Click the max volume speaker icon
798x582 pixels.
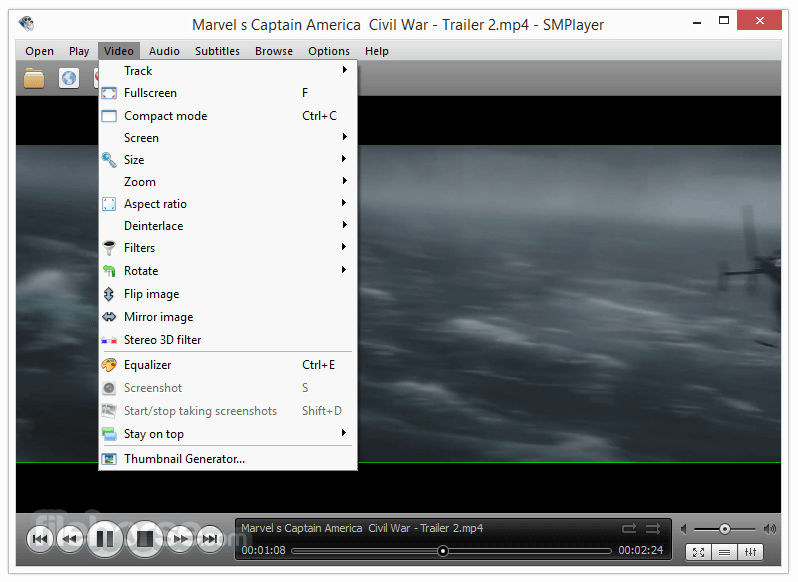coord(770,529)
